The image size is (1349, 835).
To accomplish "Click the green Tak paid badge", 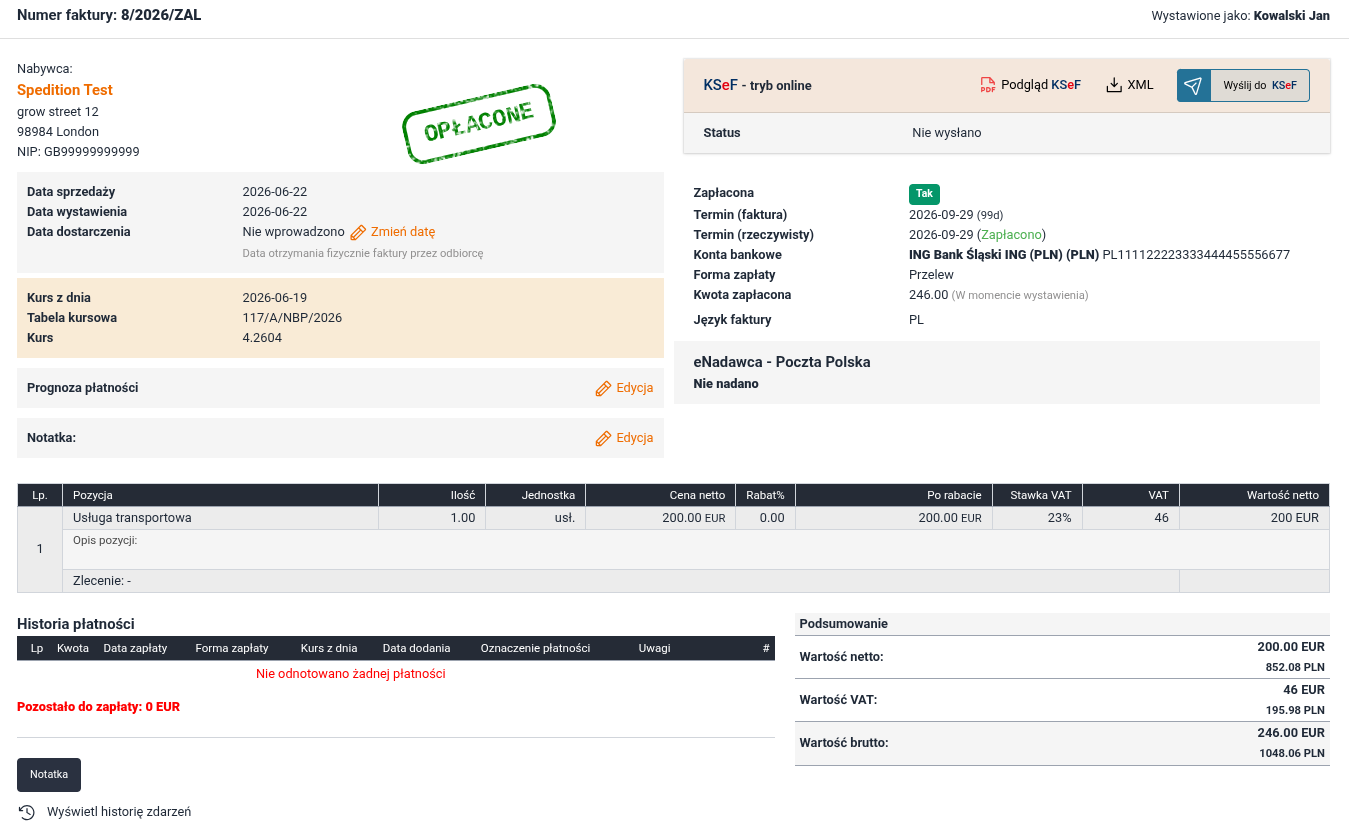I will [924, 194].
